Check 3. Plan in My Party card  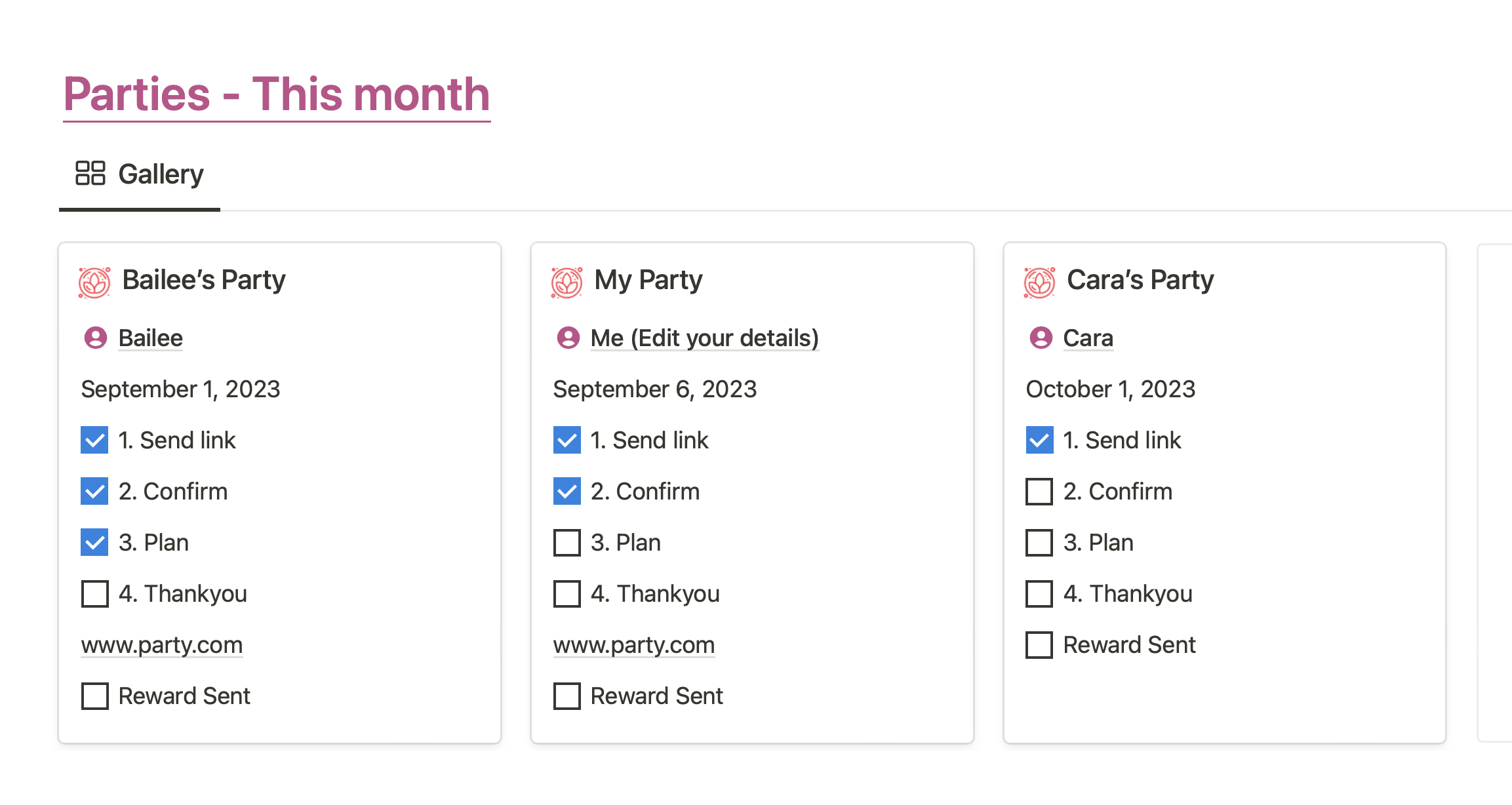pyautogui.click(x=567, y=543)
